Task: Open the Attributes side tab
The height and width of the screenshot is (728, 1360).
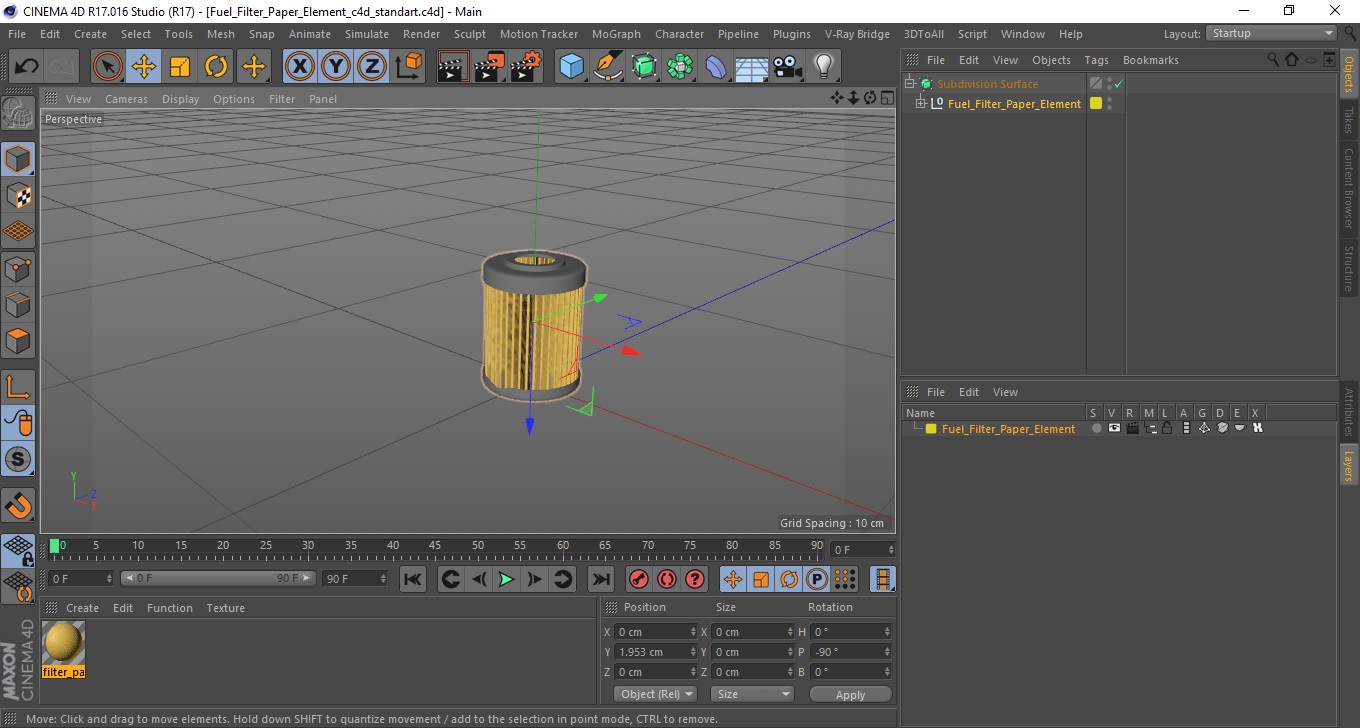Action: pyautogui.click(x=1348, y=411)
